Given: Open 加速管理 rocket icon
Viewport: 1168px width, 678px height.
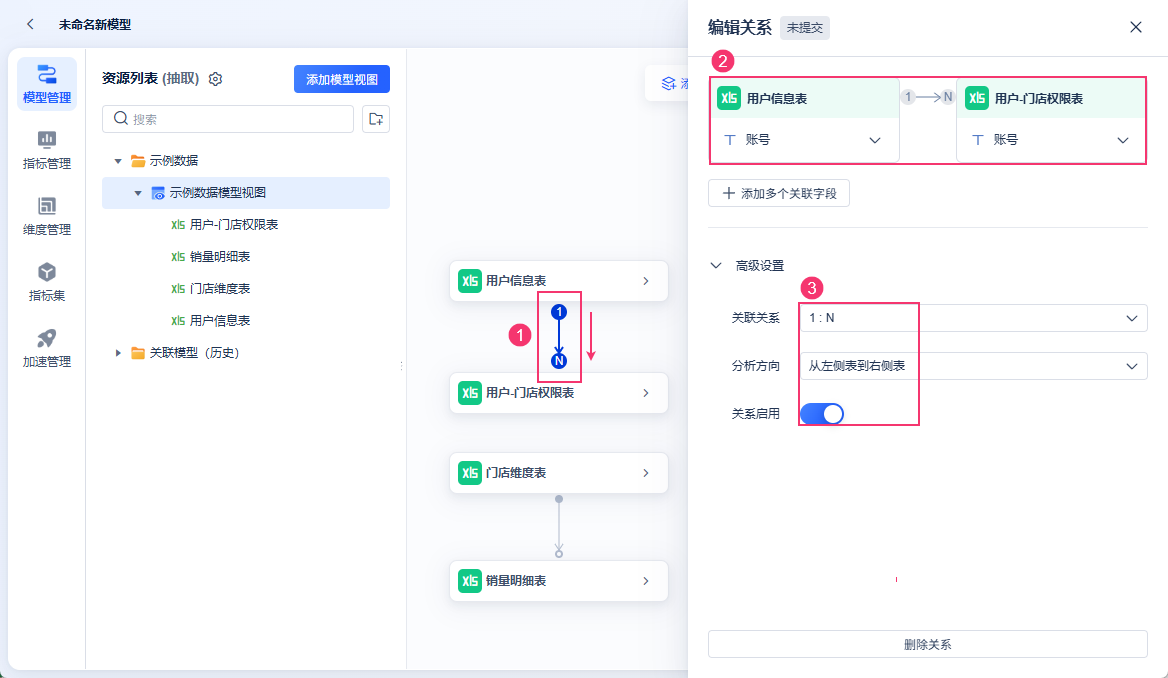Looking at the screenshot, I should click(46, 347).
